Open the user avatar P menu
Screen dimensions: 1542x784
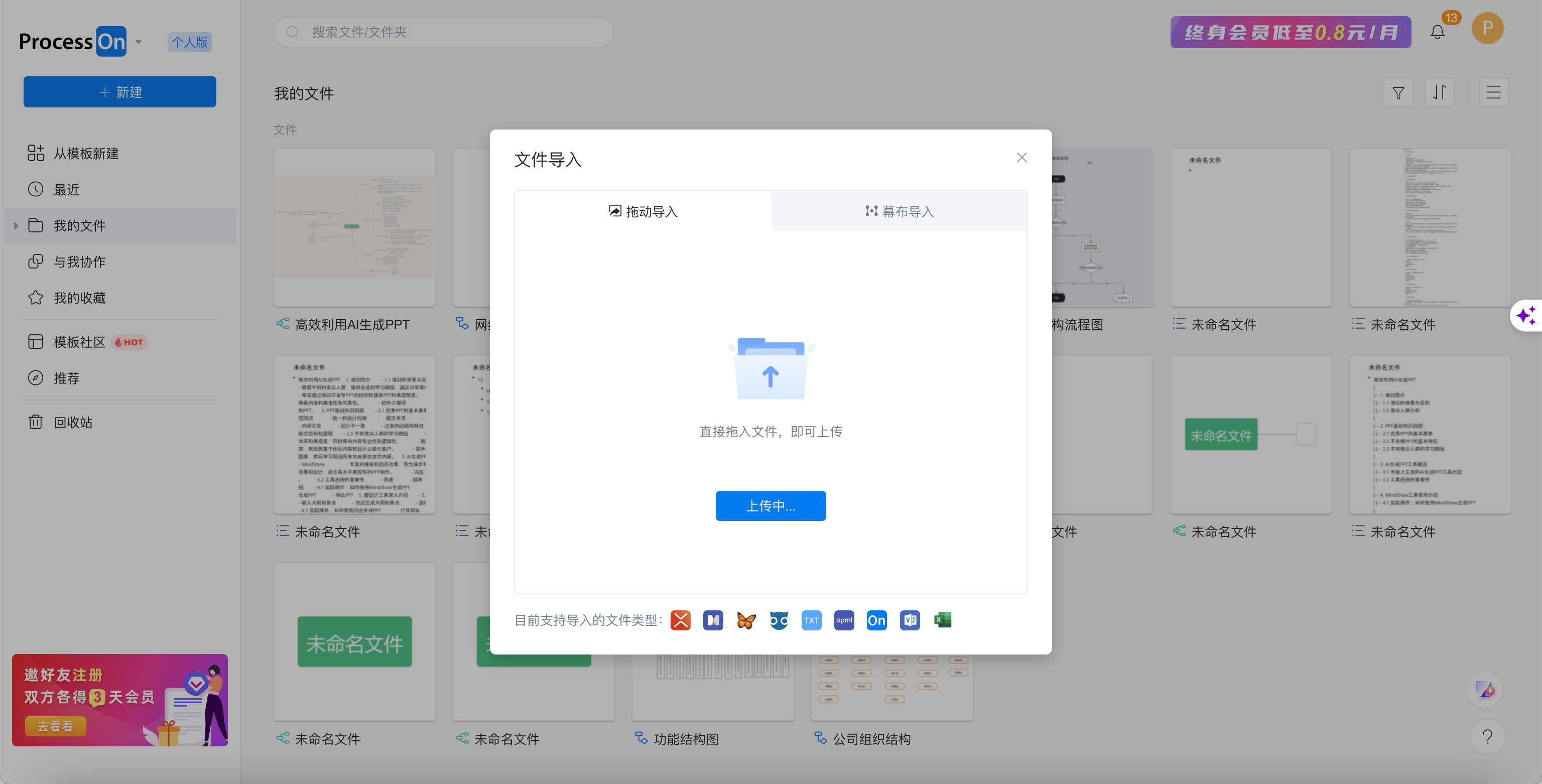pyautogui.click(x=1487, y=28)
